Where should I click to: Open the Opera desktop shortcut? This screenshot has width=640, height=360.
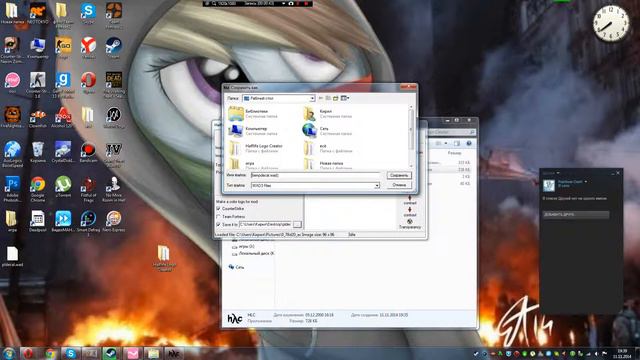(88, 83)
